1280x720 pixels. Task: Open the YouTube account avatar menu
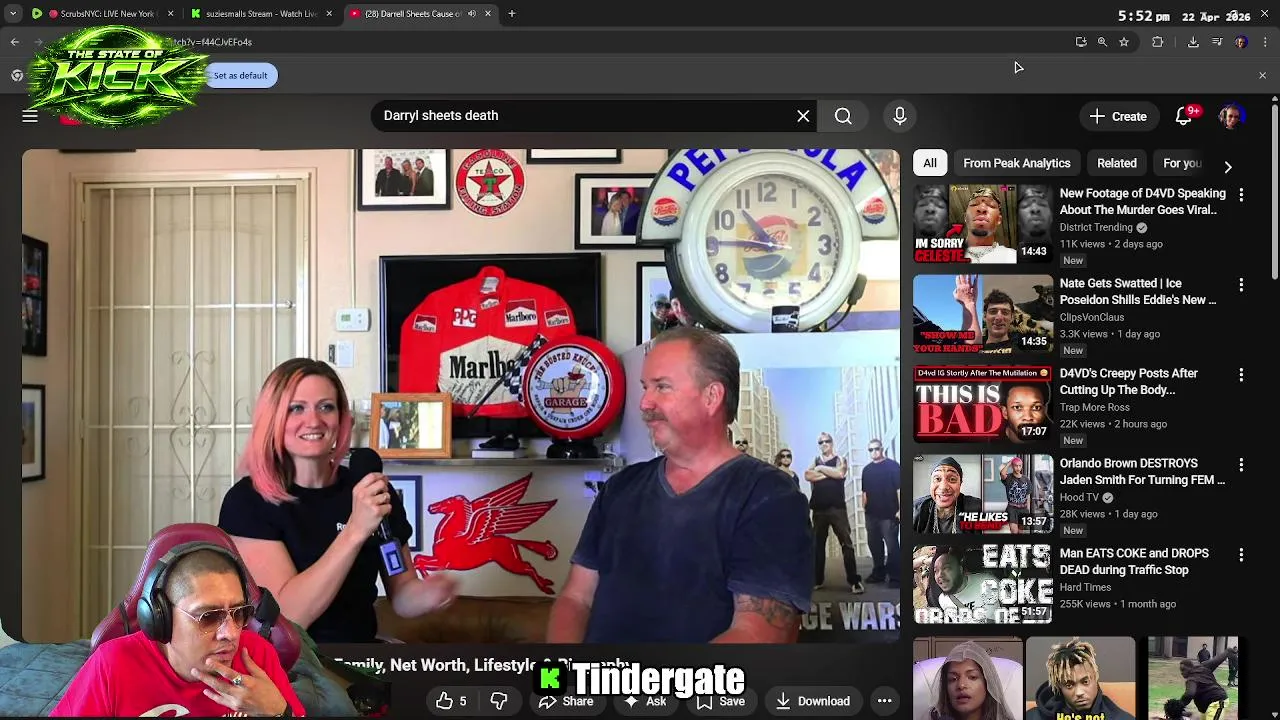pos(1231,116)
